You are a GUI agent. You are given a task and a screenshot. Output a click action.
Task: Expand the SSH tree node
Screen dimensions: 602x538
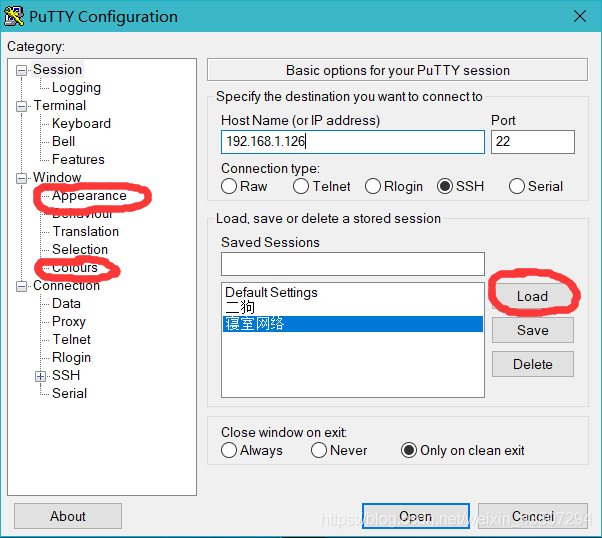[40, 376]
